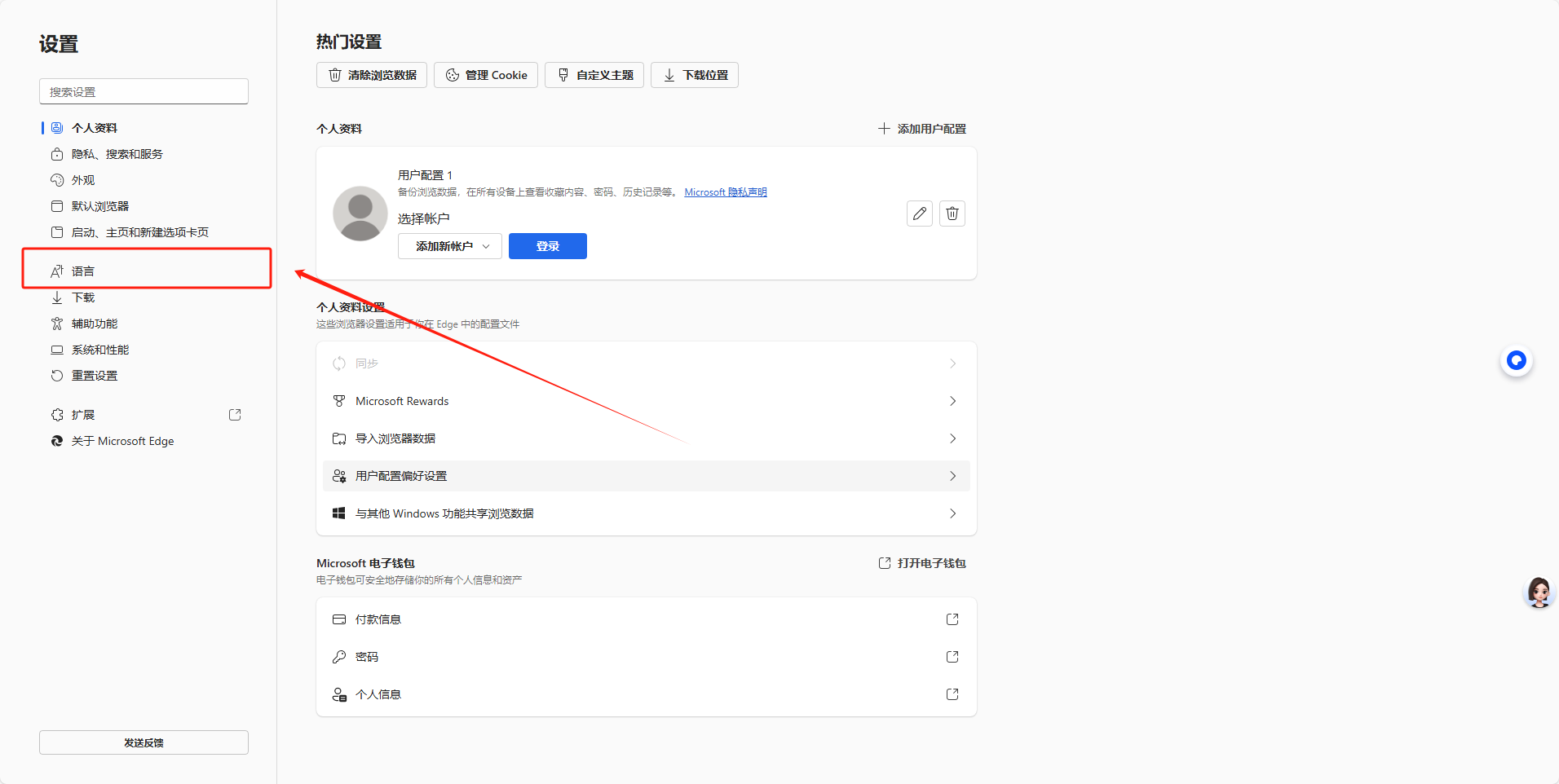The image size is (1559, 784).
Task: Open the 管理 Cookie settings
Action: pos(486,74)
